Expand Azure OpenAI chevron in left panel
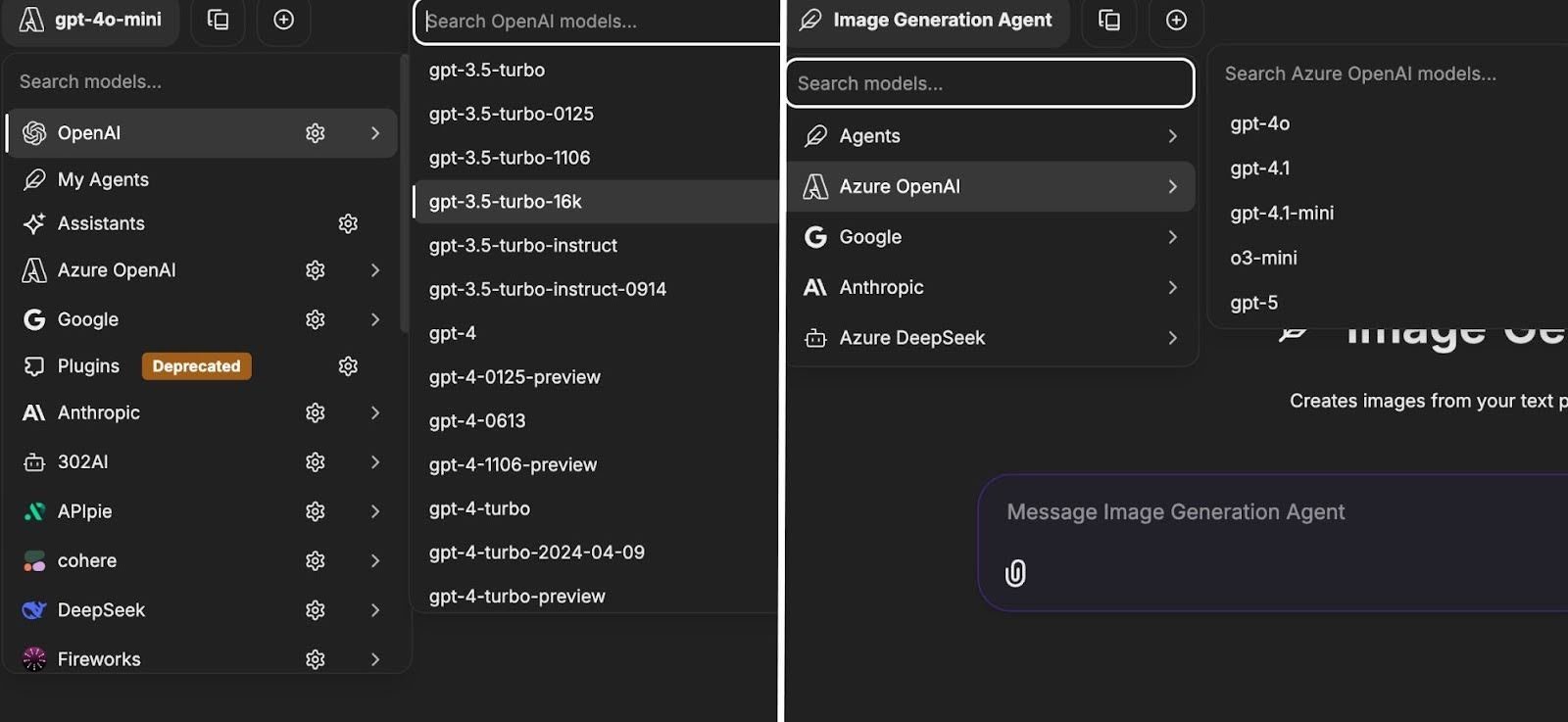 point(375,270)
